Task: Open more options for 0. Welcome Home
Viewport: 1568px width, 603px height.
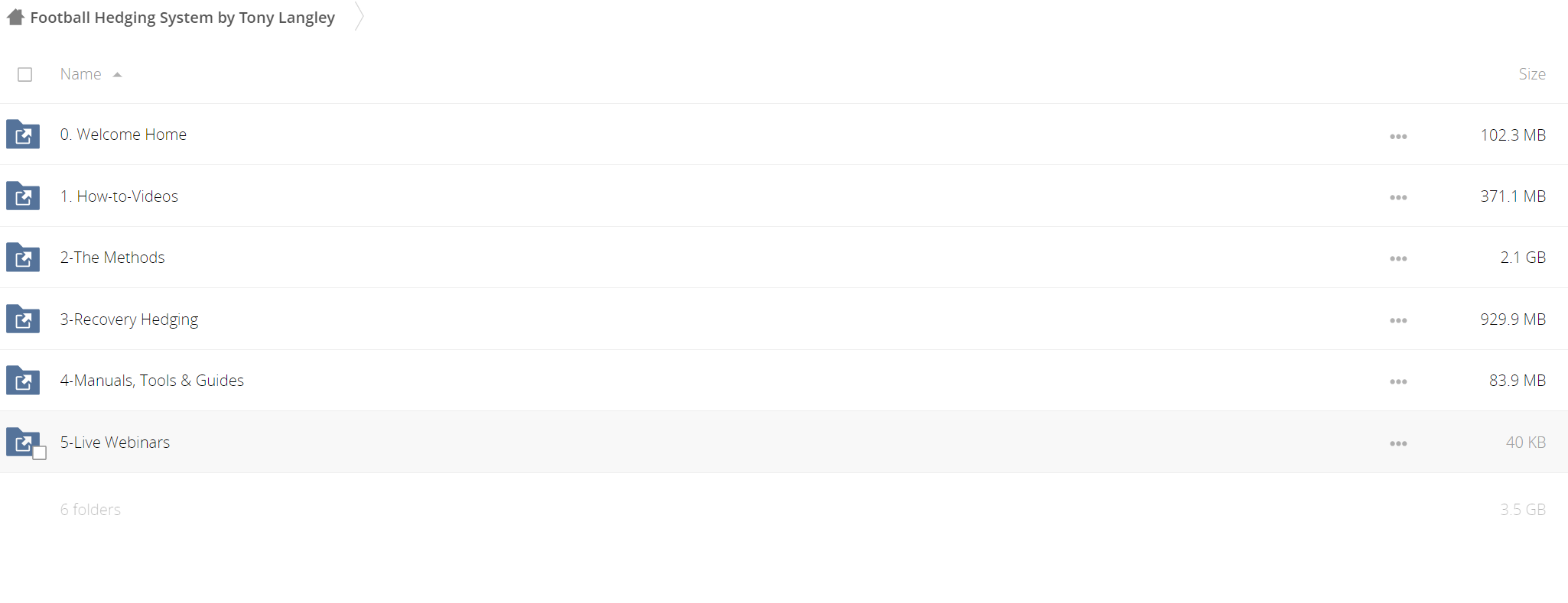Action: coord(1398,136)
